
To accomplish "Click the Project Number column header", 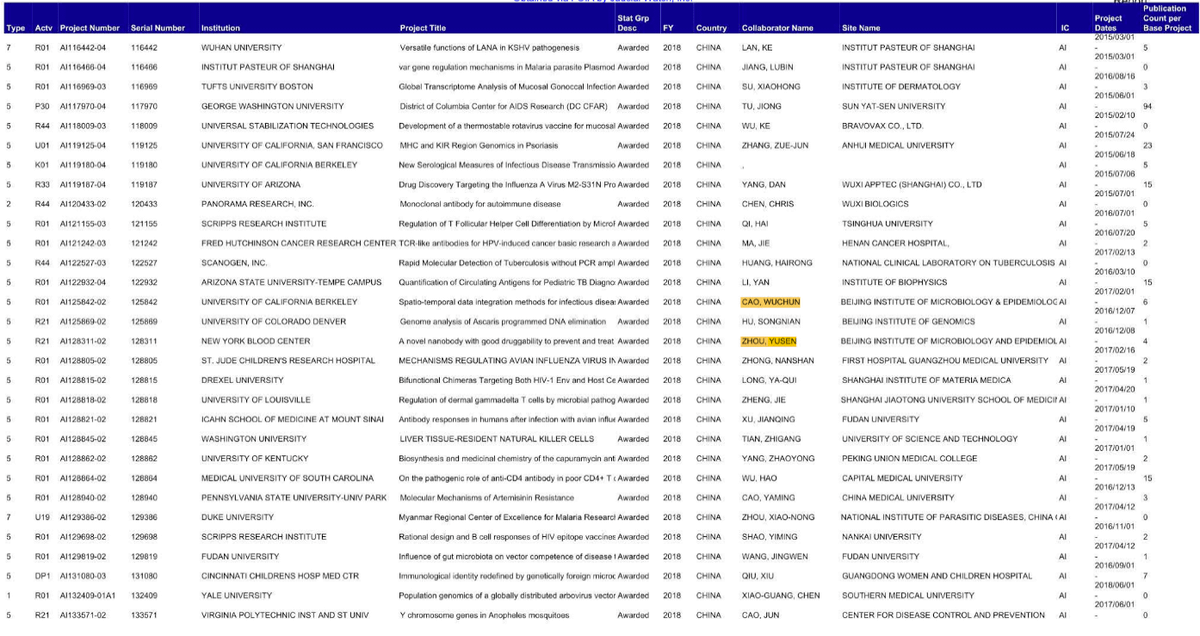I will coord(89,28).
